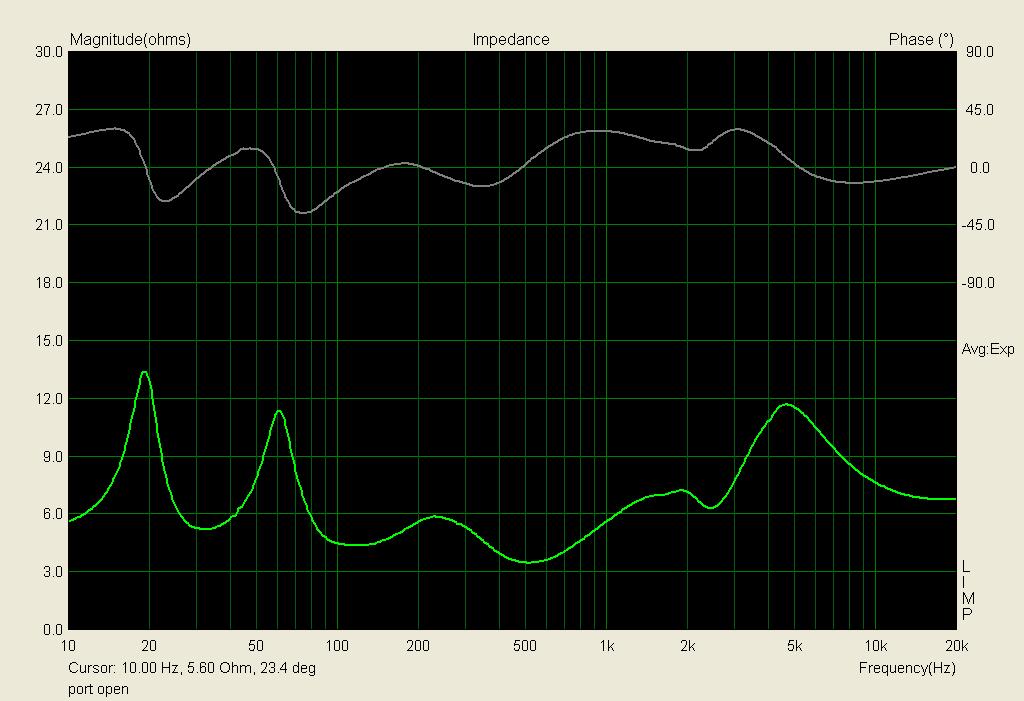The width and height of the screenshot is (1024, 701).
Task: Click the 27.0 magnitude axis value
Action: tap(49, 110)
